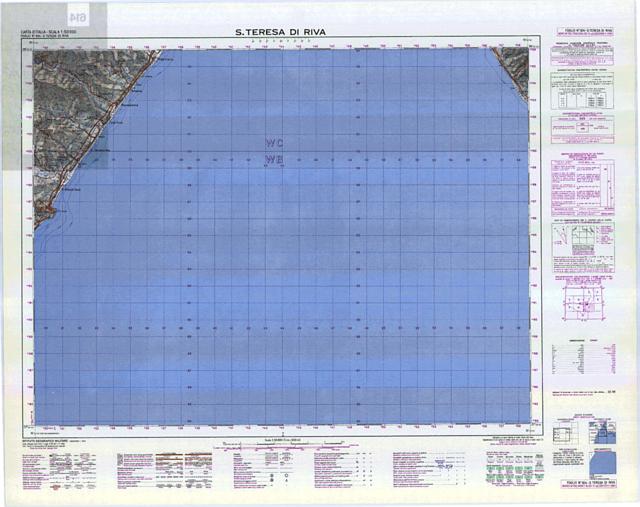Image resolution: width=640 pixels, height=507 pixels.
Task: Click the WC grid zone label
Action: [x=275, y=143]
